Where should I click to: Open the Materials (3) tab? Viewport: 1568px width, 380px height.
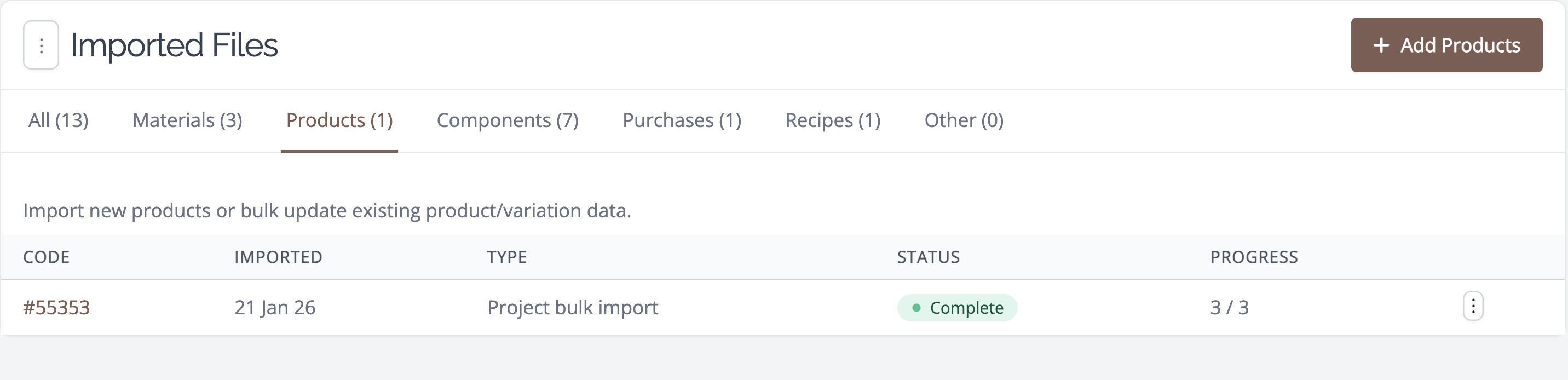pos(187,120)
